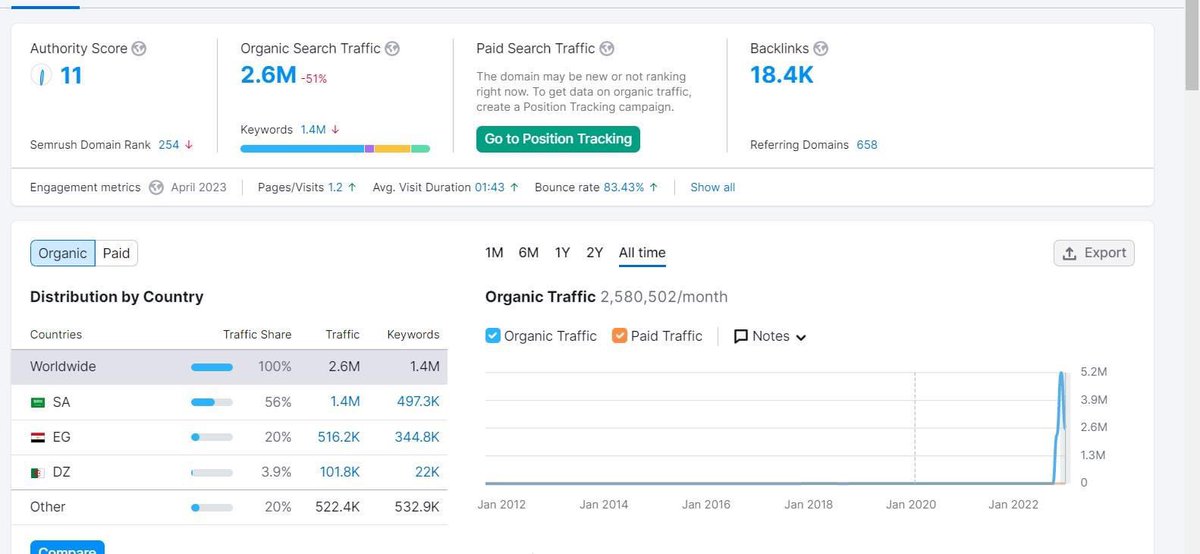Click the keywords distribution color bar

tap(335, 148)
